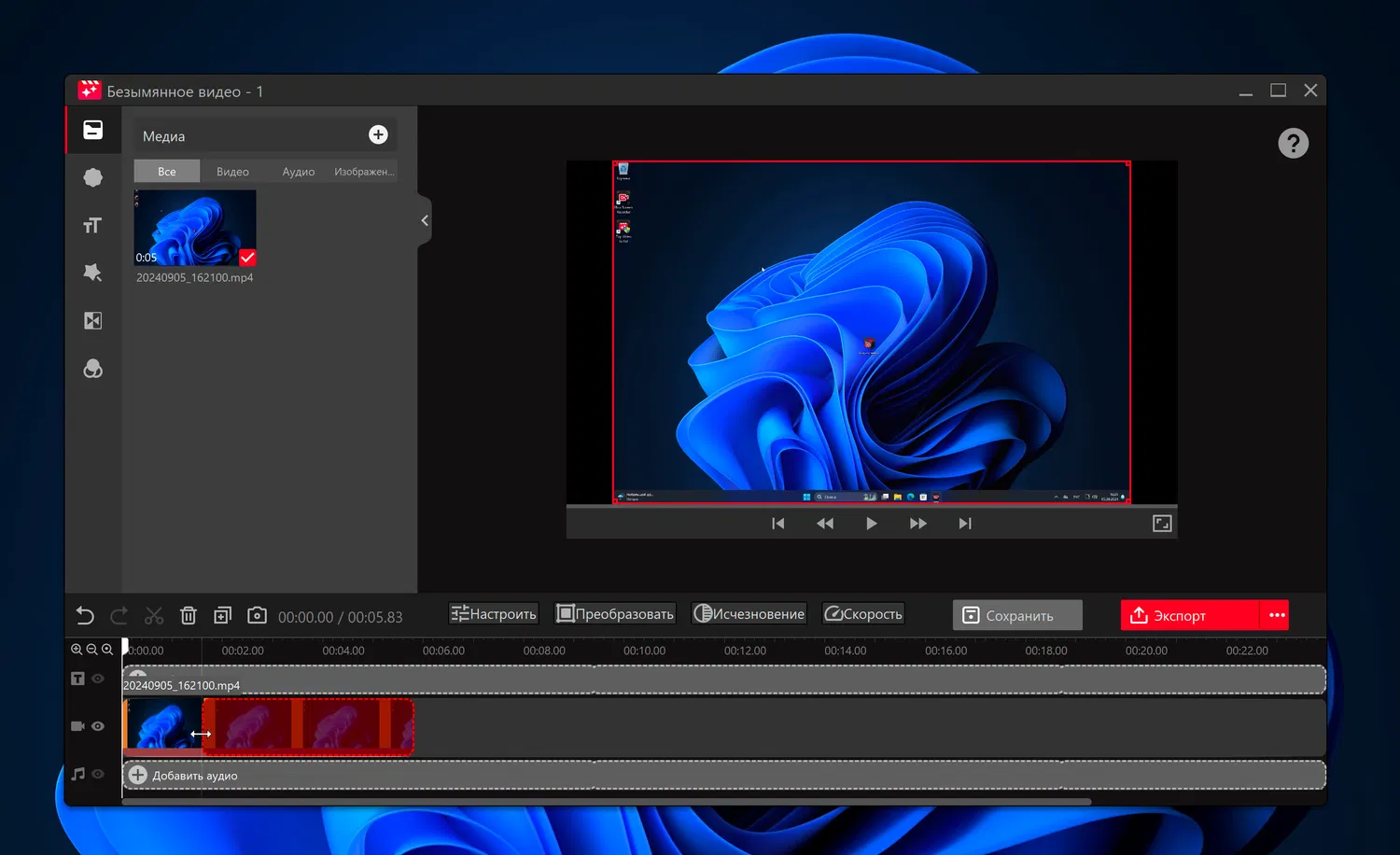Take a snapshot with camera icon
Image resolution: width=1400 pixels, height=855 pixels.
pyautogui.click(x=257, y=616)
